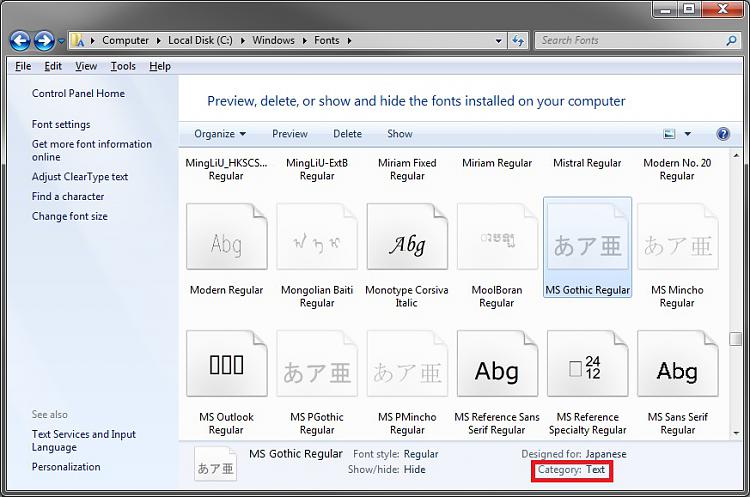Click the Miriam Regular label
750x497 pixels.
[497, 163]
